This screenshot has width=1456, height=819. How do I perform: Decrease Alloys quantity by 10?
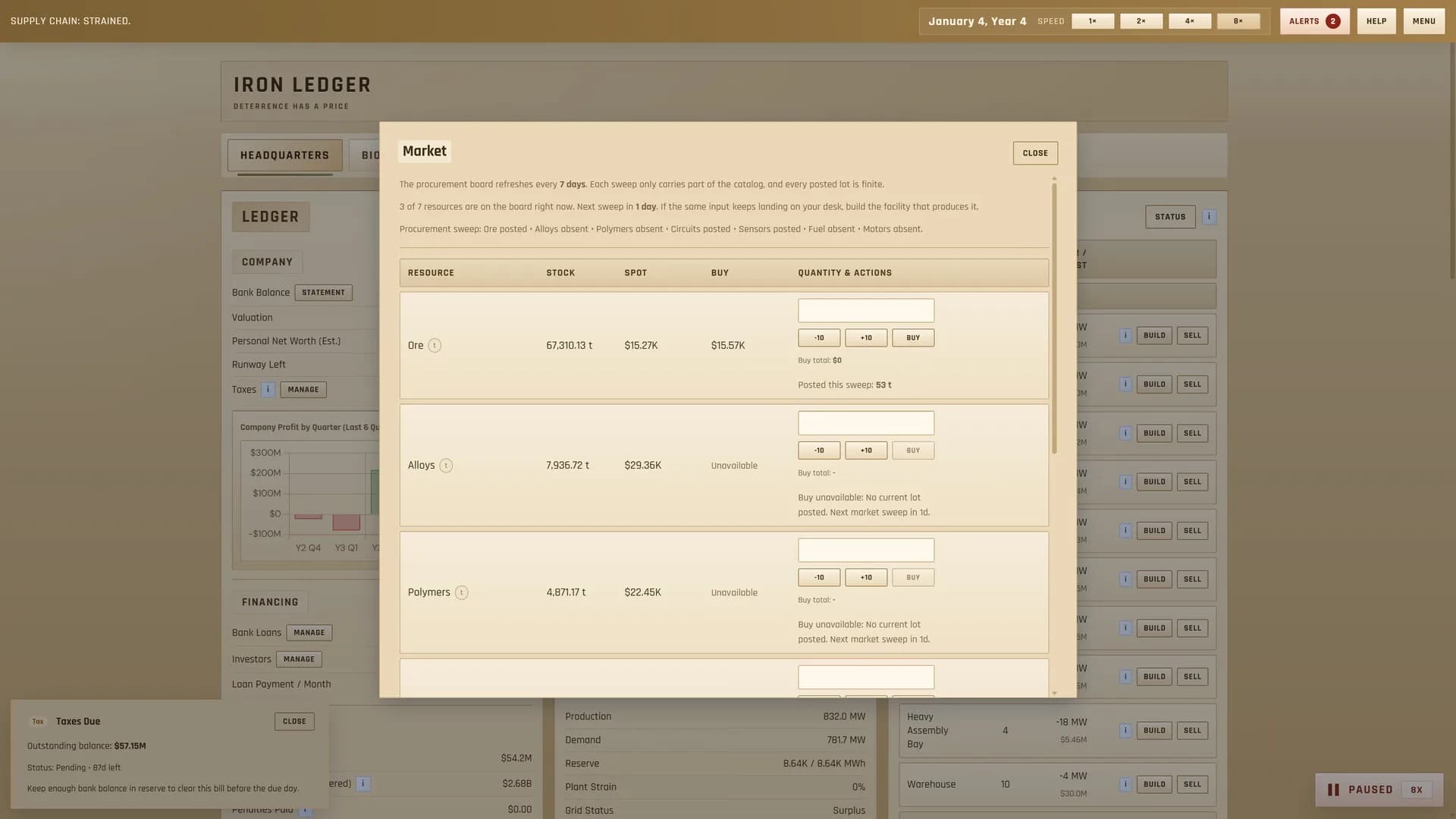[x=819, y=450]
